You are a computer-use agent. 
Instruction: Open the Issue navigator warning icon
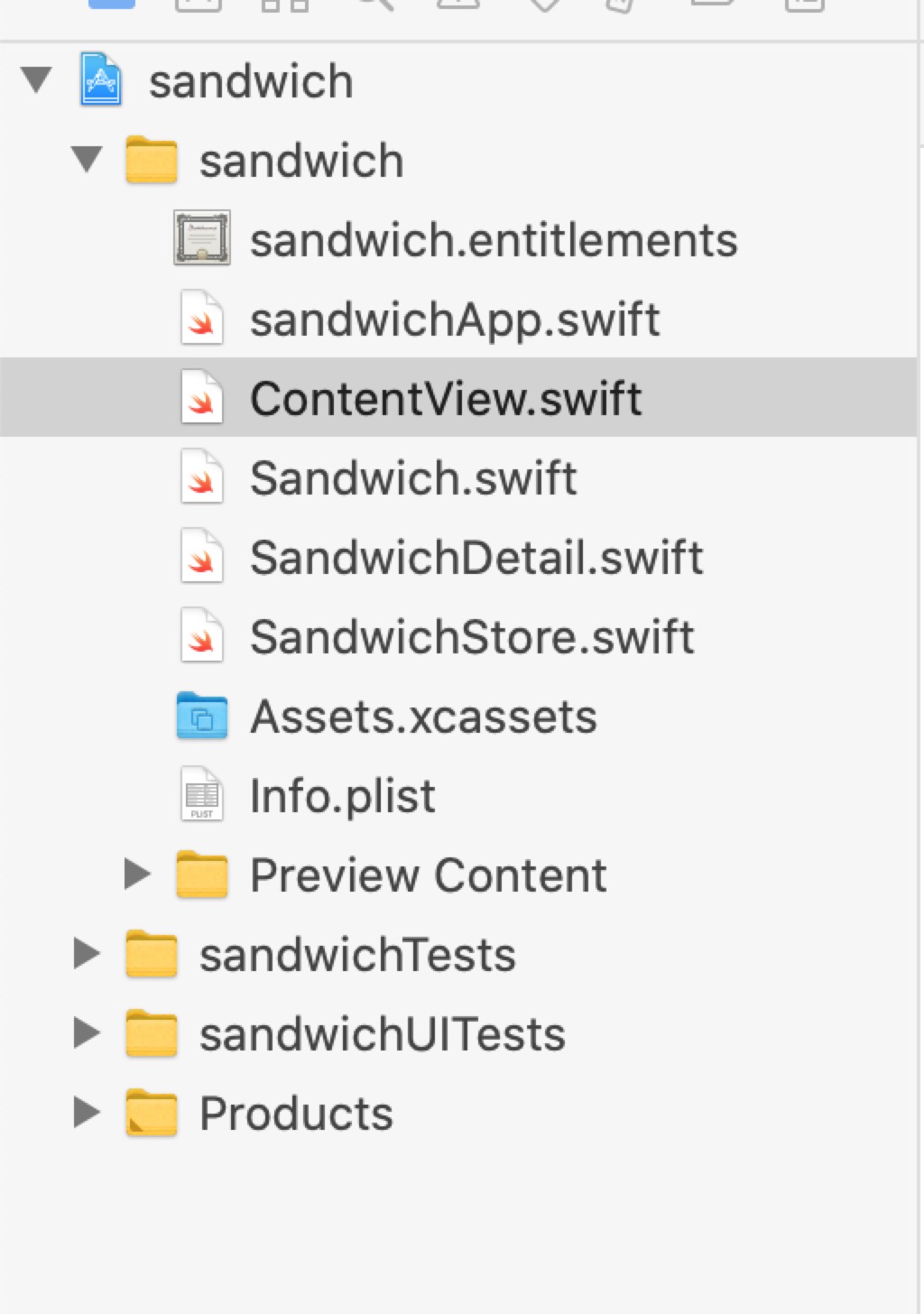458,4
